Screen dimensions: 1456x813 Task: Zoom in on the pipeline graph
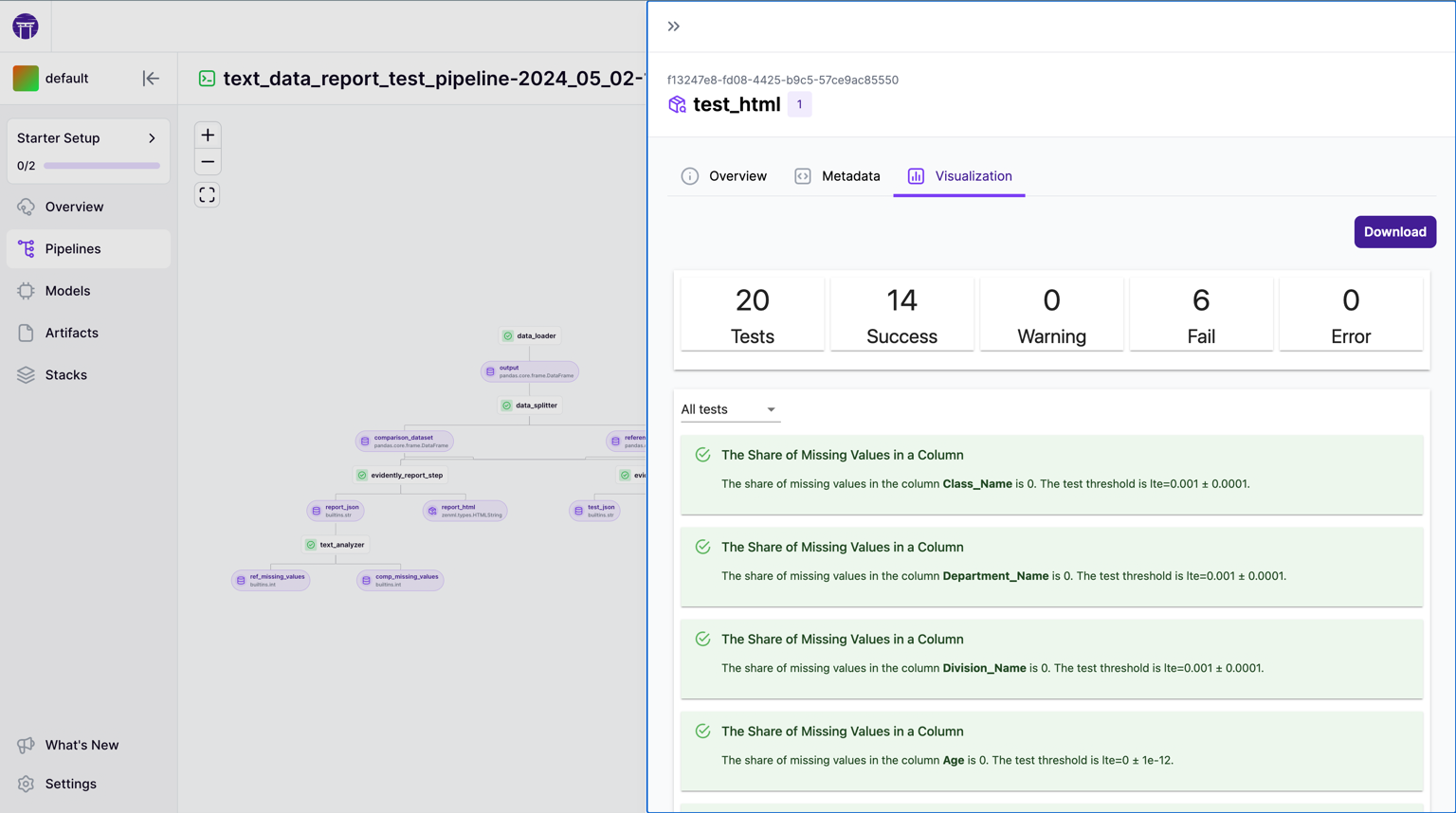point(208,135)
